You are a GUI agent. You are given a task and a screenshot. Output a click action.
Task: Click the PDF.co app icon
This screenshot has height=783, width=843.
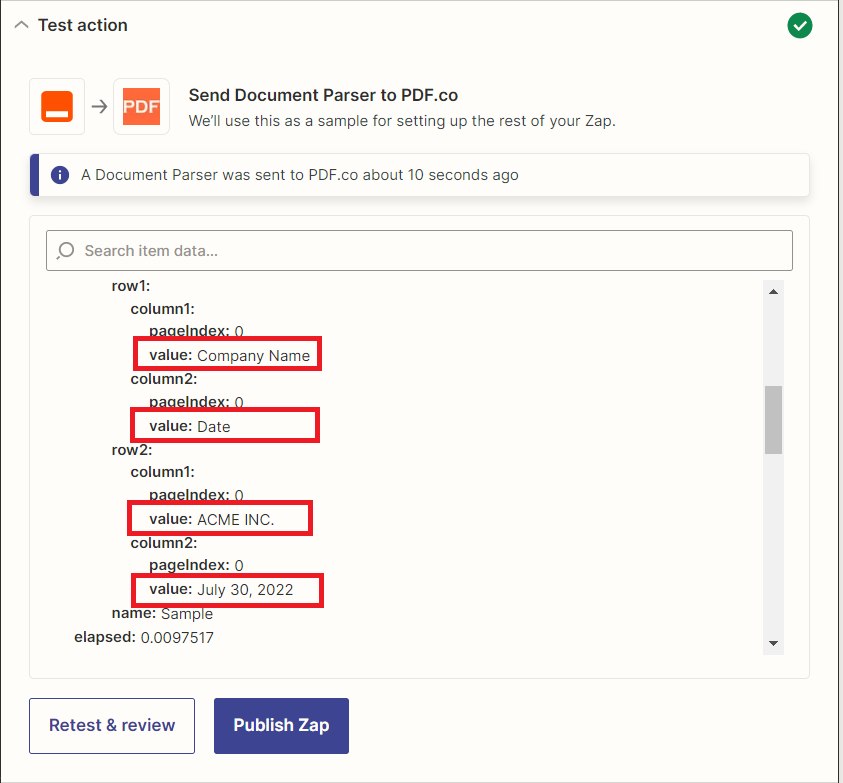point(141,106)
